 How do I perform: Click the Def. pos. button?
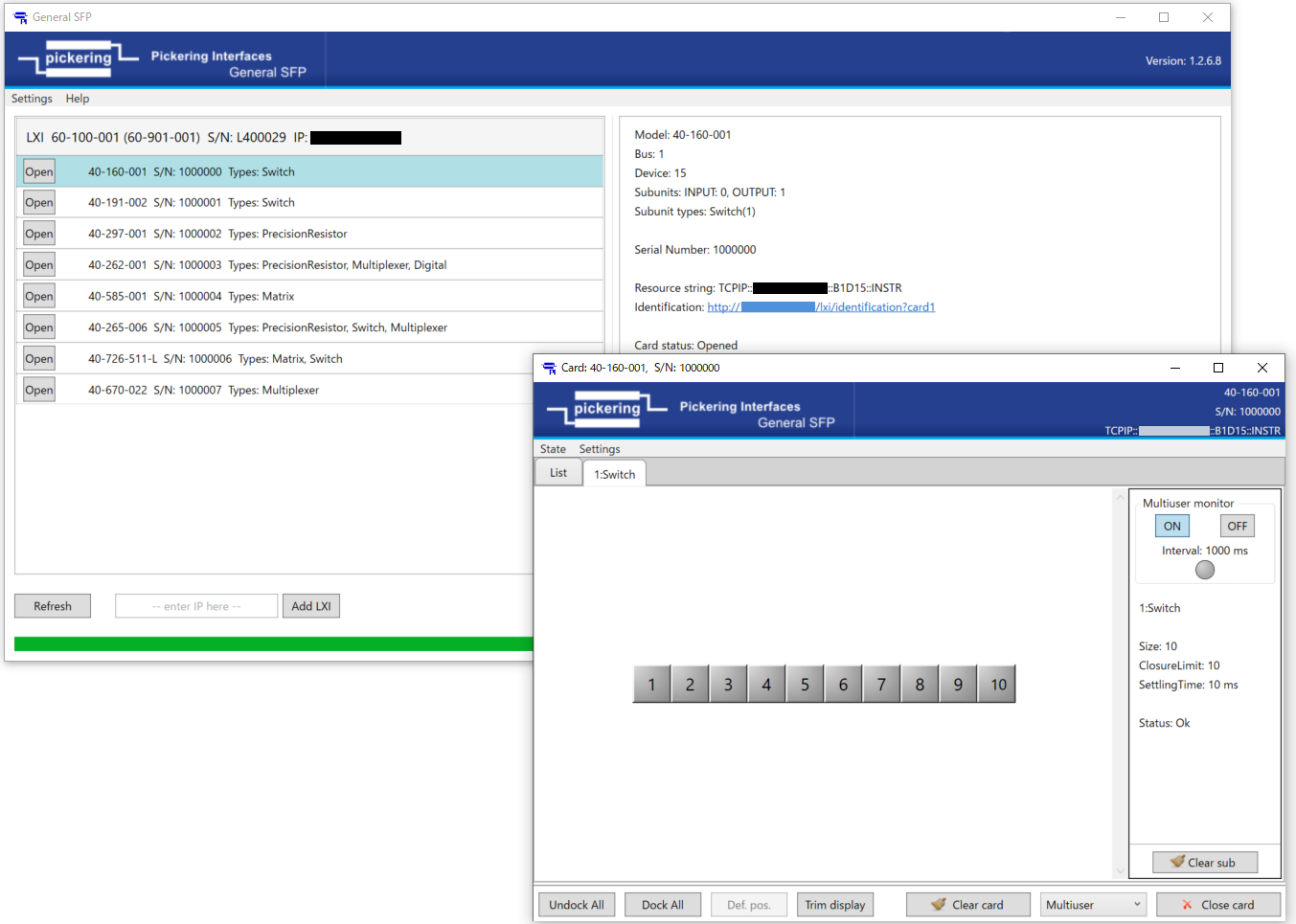click(x=749, y=905)
